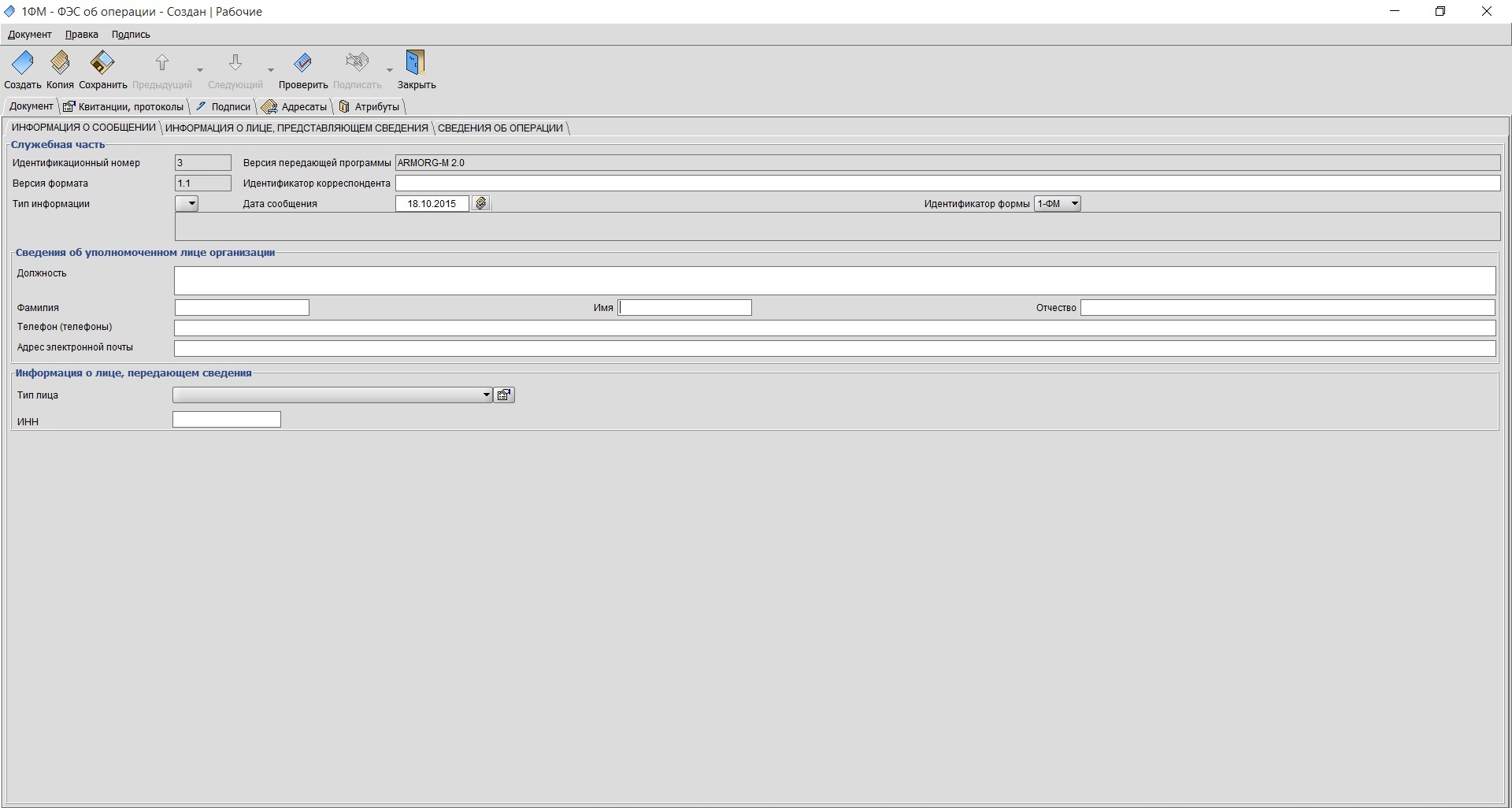The height and width of the screenshot is (808, 1512).
Task: Open the Тип лица combo box
Action: [332, 395]
